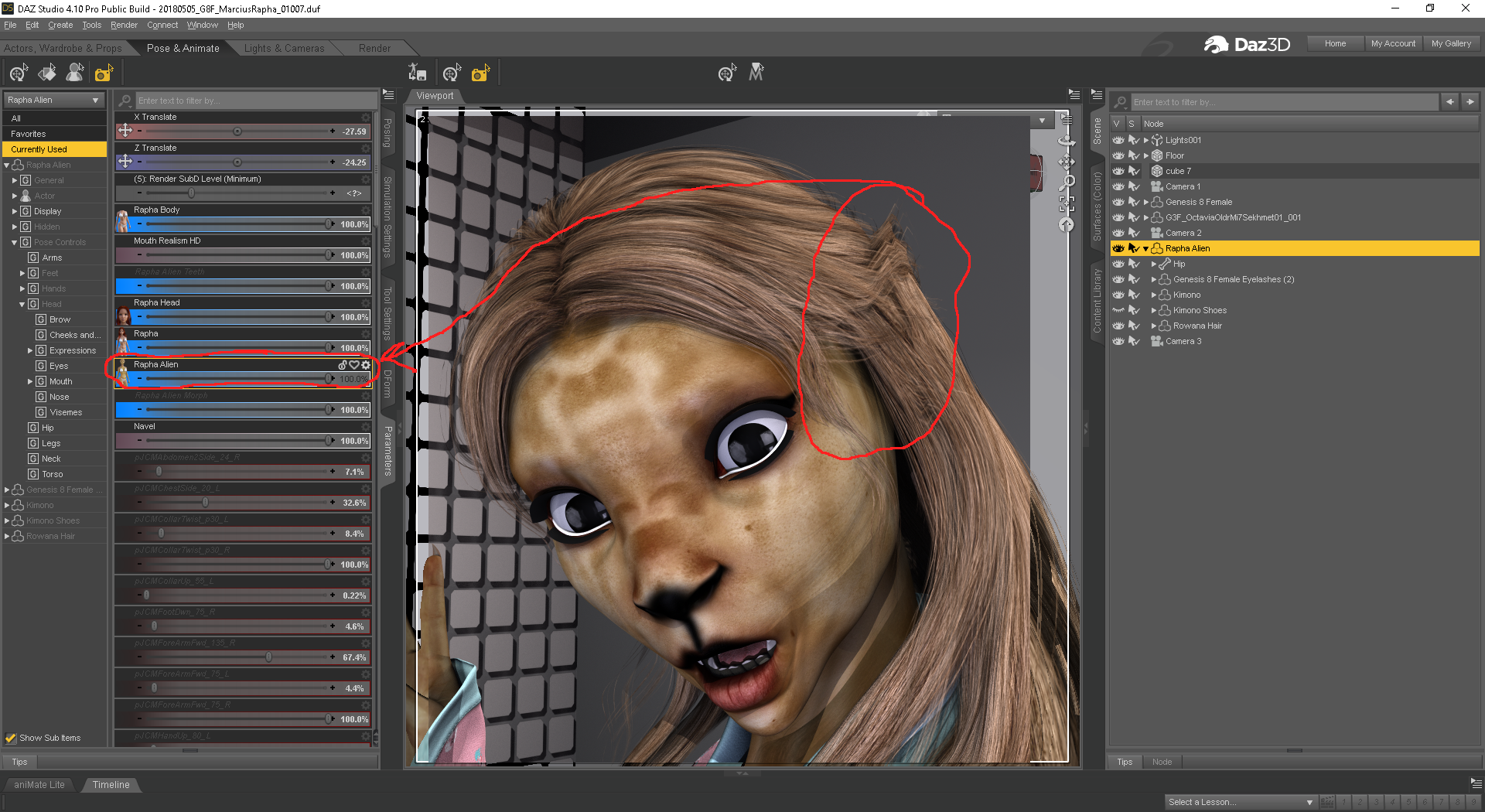Click the pan tool in the viewport controls
1485x812 pixels.
coord(1067,162)
